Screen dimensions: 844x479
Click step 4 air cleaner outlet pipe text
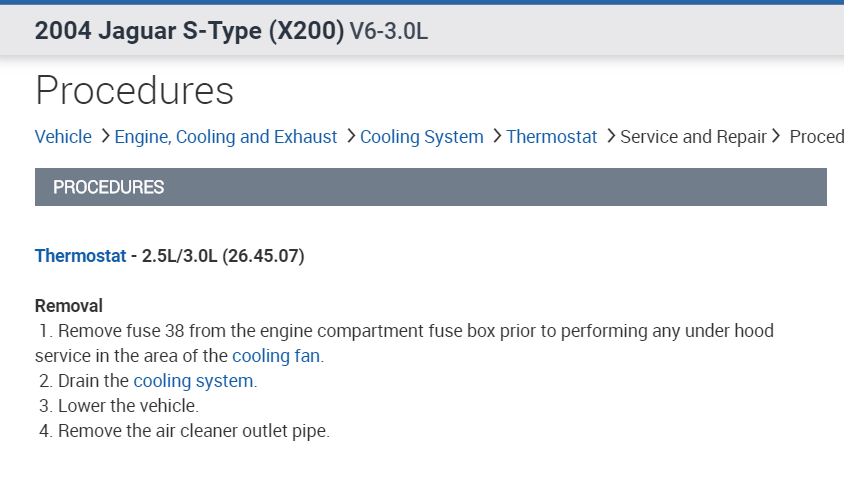coord(193,431)
